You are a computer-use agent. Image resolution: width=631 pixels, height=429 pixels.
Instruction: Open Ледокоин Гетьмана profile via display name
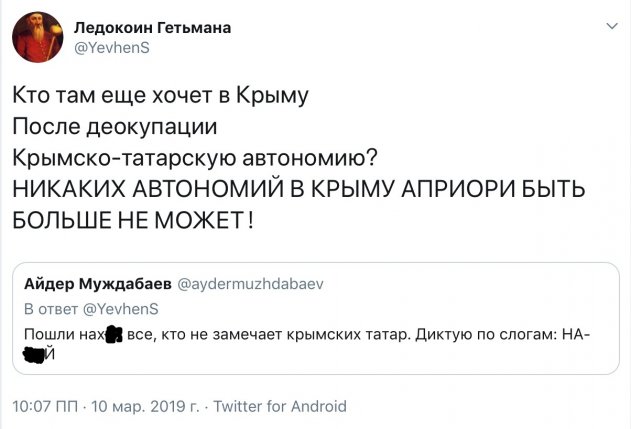pos(154,28)
